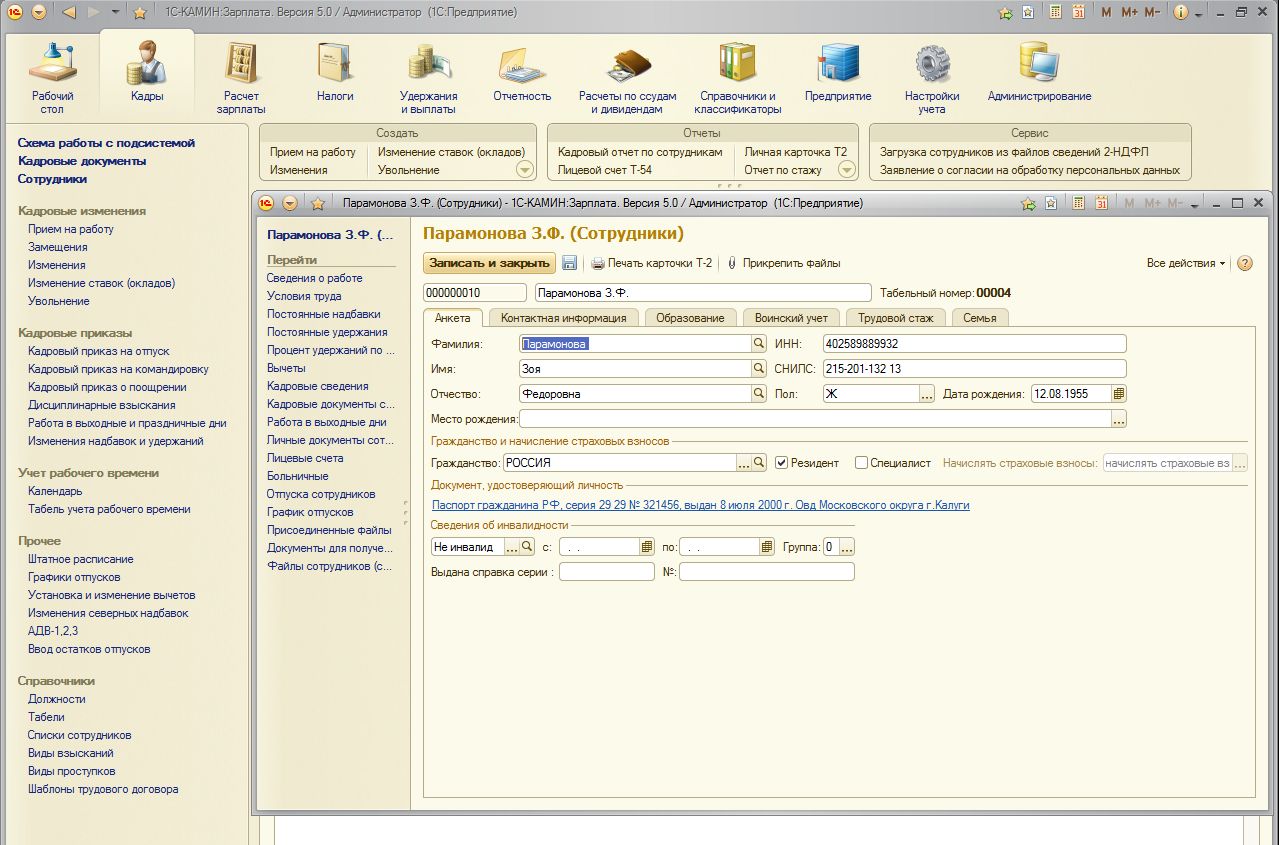Open the Пол selection ellipsis button
Image resolution: width=1279 pixels, height=845 pixels.
pos(927,394)
